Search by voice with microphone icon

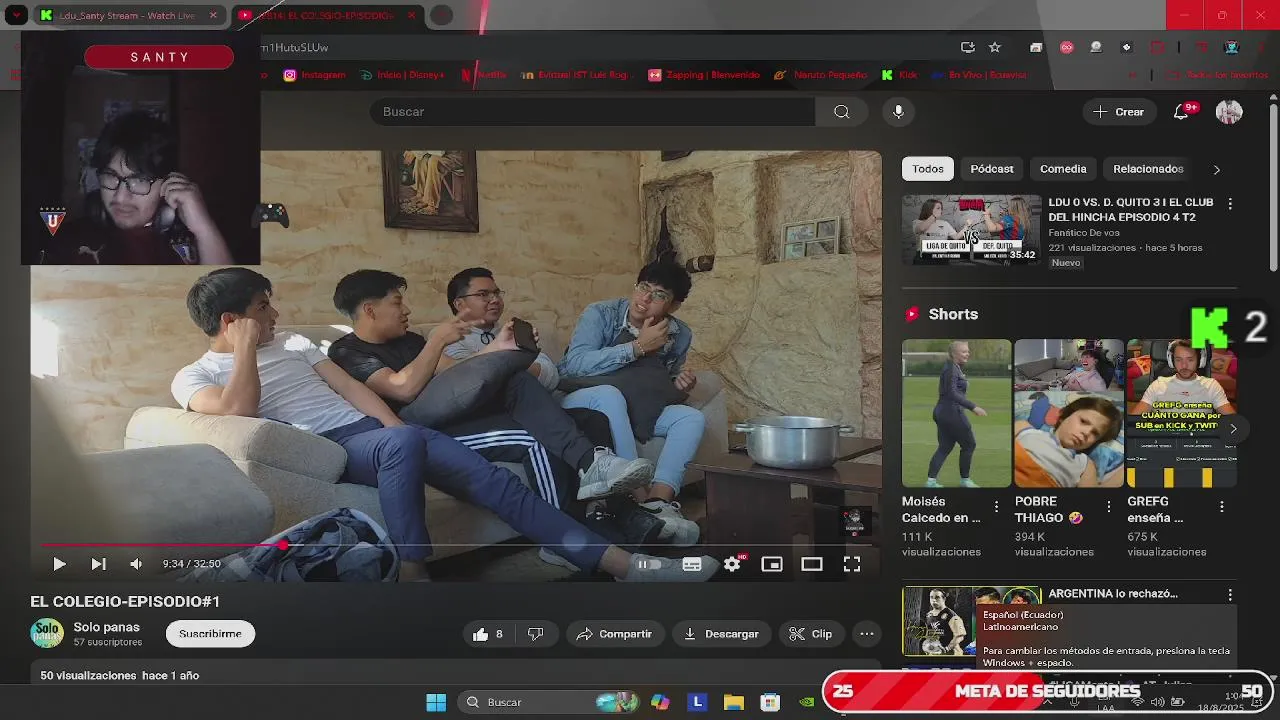click(x=898, y=112)
